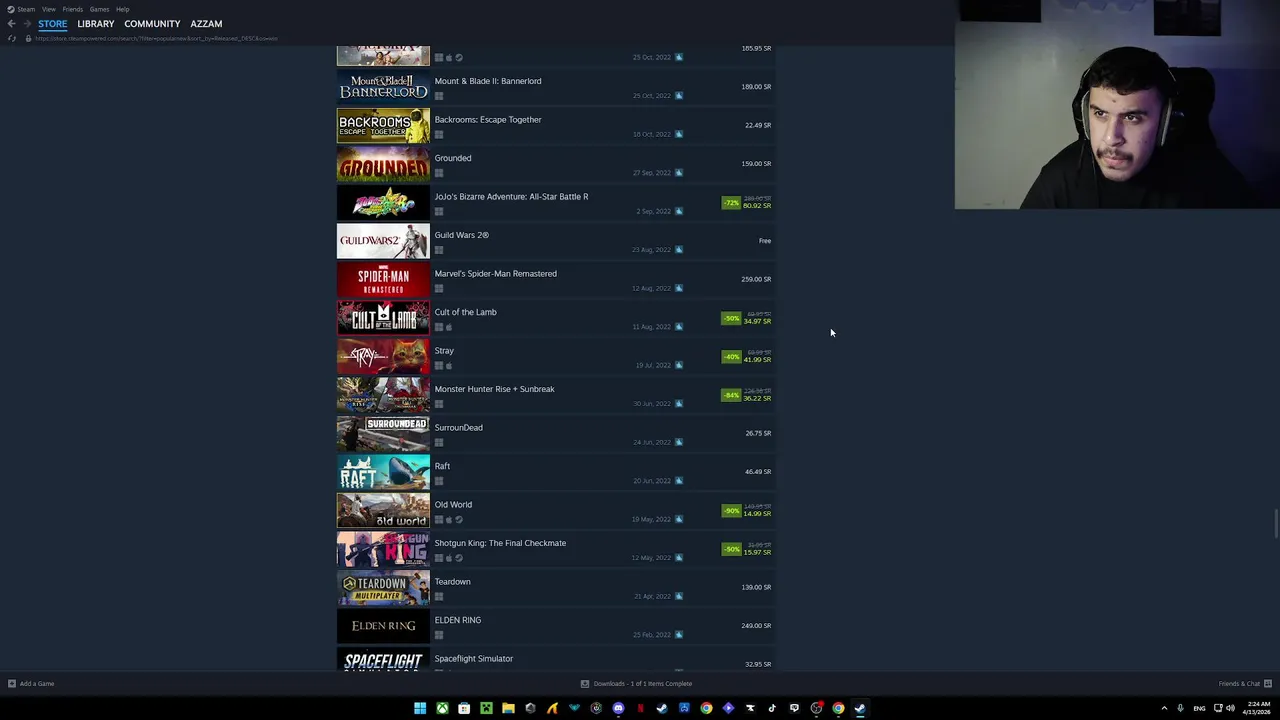Click the Teardown thumbnail
The height and width of the screenshot is (720, 1280).
pos(383,588)
